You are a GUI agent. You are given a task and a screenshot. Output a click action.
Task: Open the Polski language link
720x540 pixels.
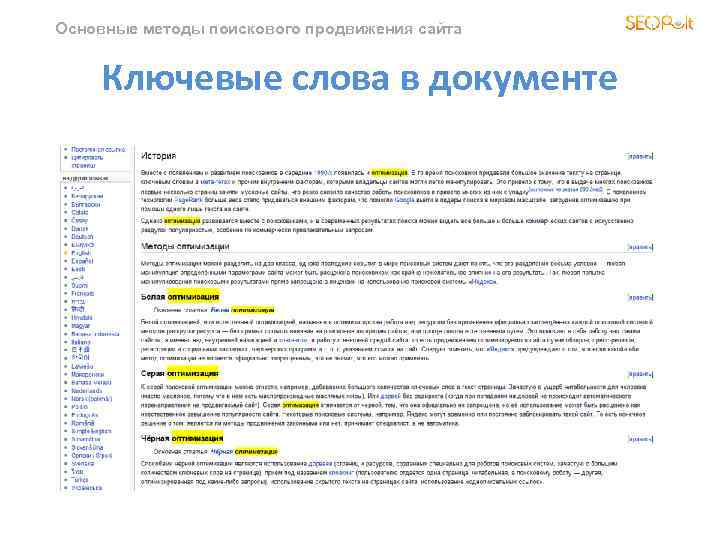pyautogui.click(x=79, y=407)
